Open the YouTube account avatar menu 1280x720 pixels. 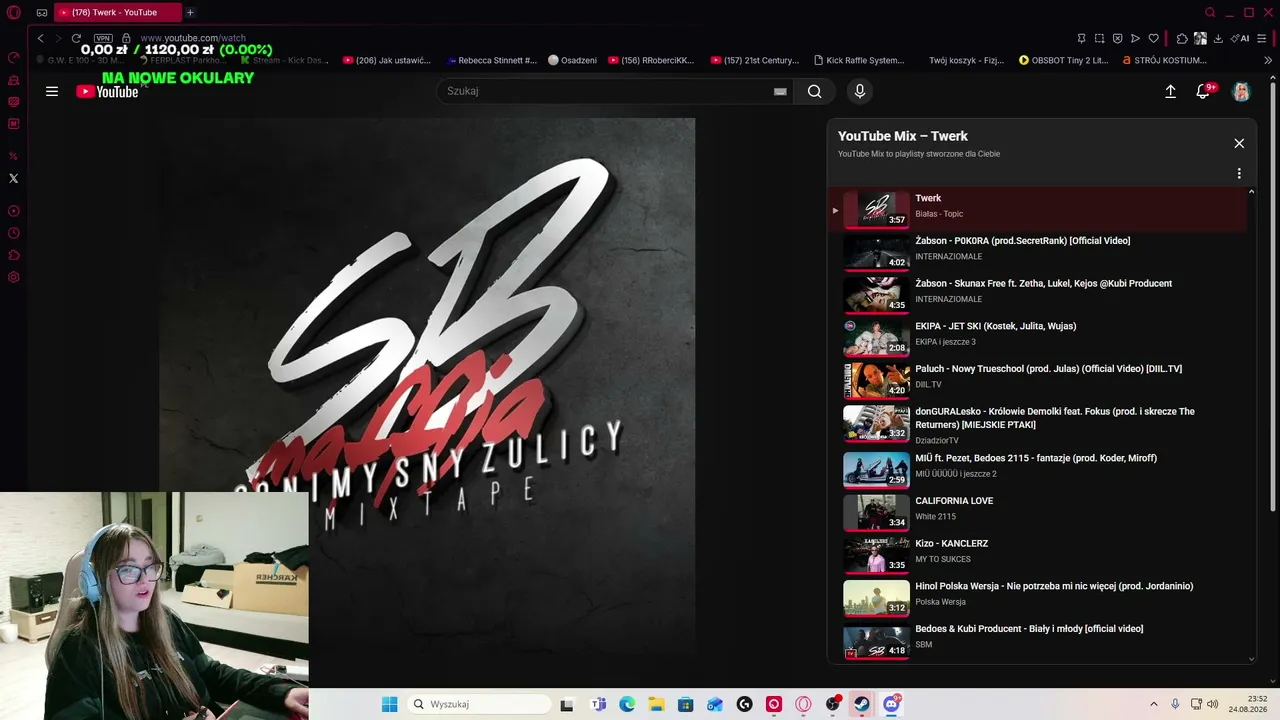coord(1241,91)
